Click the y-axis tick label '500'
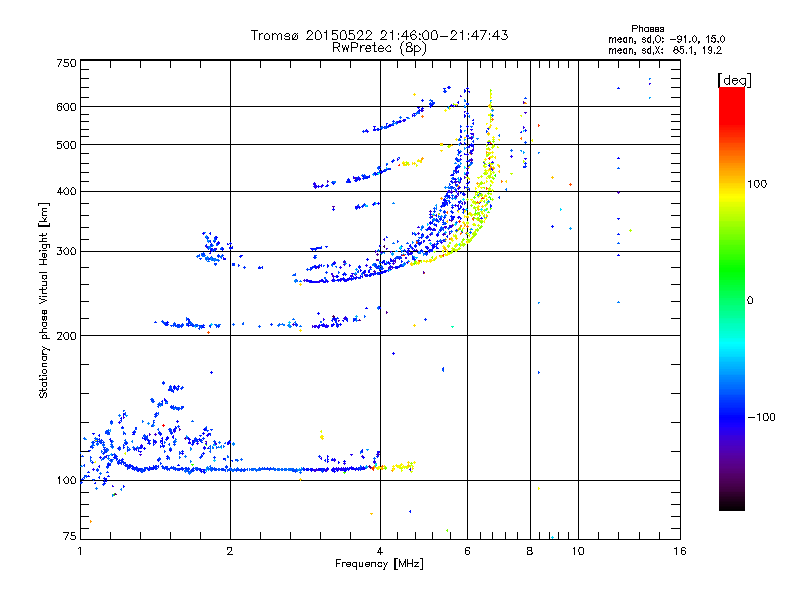Viewport: 800px width, 600px height. 67,145
